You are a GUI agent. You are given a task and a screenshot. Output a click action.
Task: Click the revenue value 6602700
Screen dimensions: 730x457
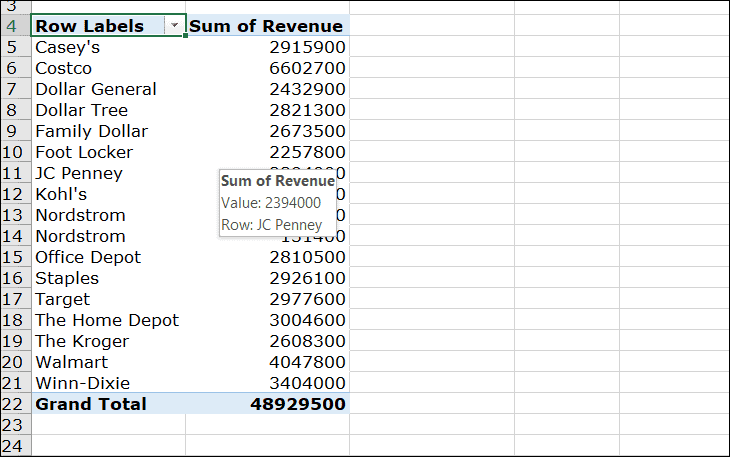click(x=307, y=68)
